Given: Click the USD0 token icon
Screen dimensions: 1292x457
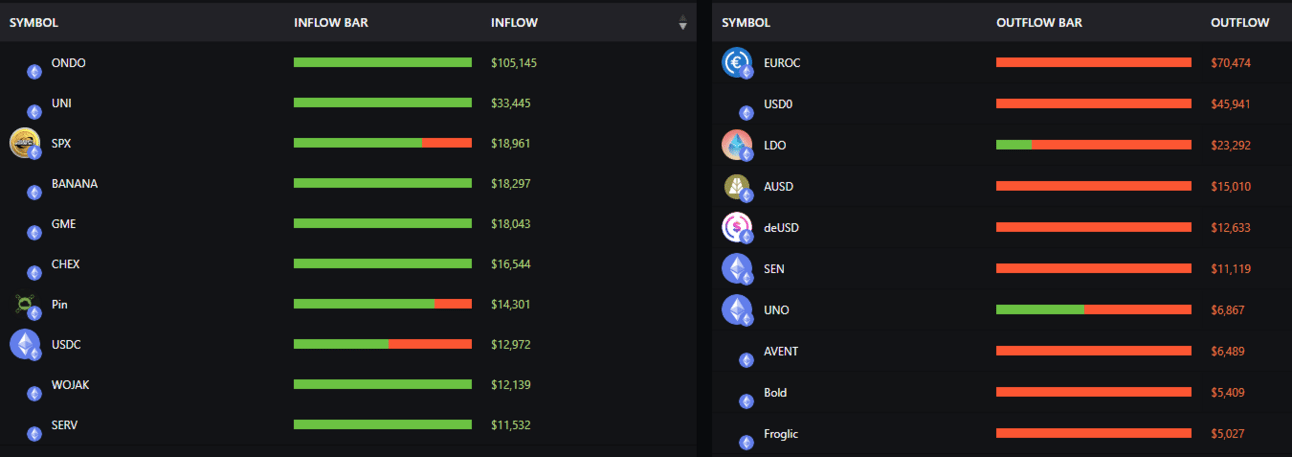Looking at the screenshot, I should coord(746,113).
